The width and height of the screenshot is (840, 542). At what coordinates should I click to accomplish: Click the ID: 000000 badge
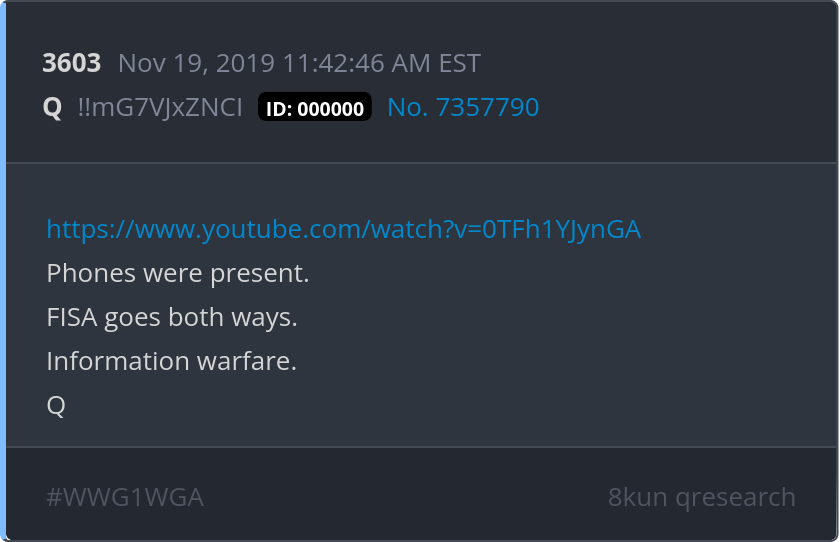pyautogui.click(x=315, y=107)
